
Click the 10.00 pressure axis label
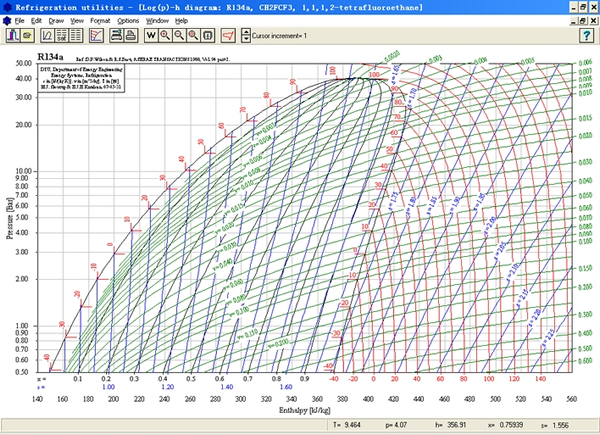[24, 171]
